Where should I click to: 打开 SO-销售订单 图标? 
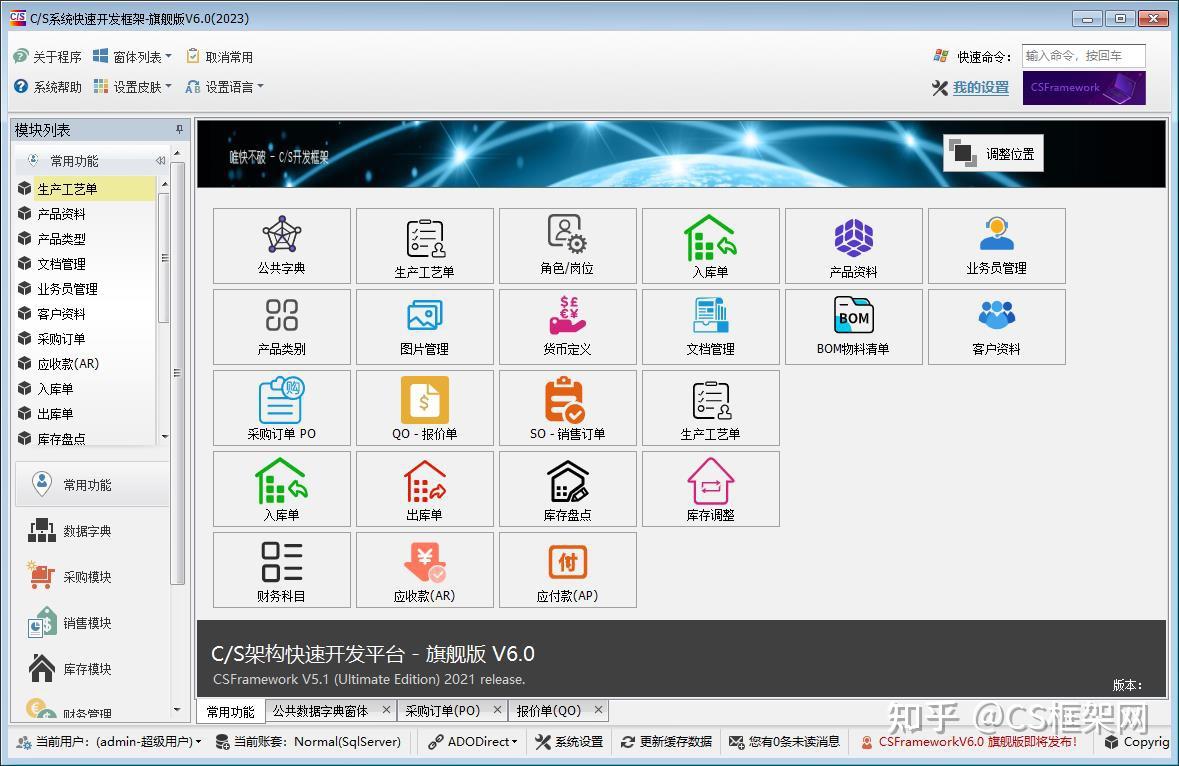567,408
